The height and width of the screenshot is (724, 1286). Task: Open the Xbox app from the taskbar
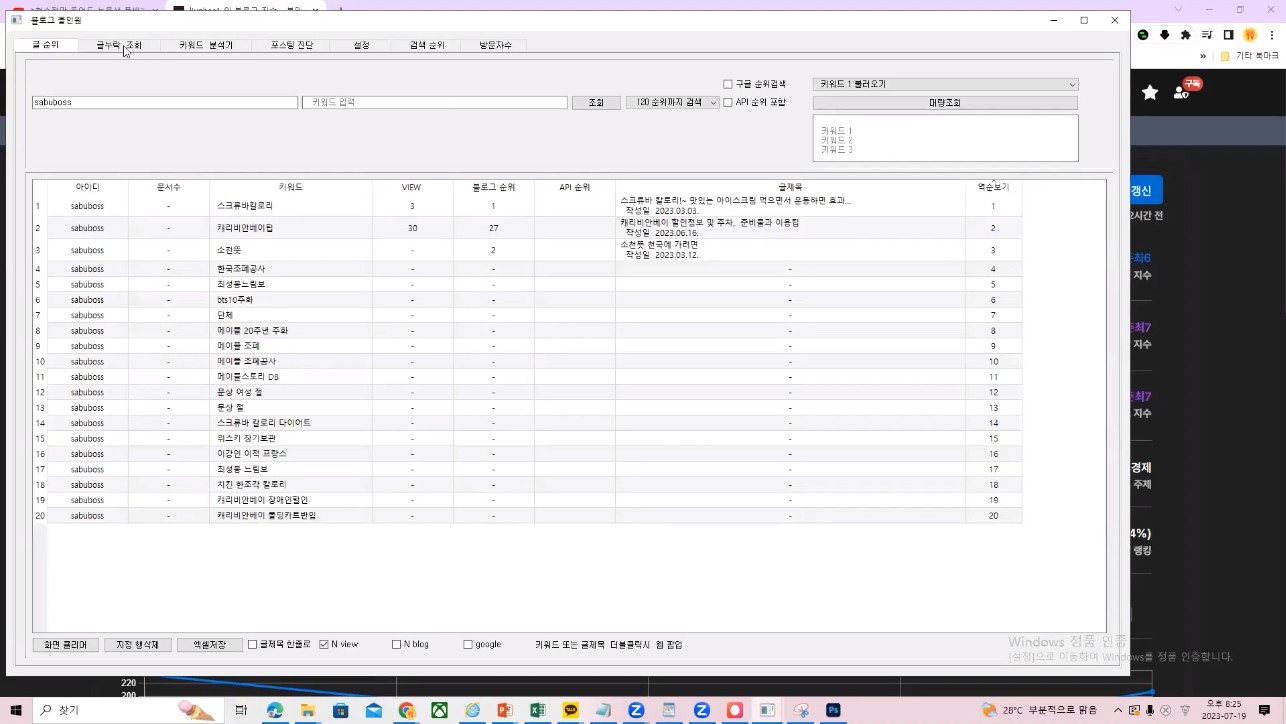[x=439, y=710]
